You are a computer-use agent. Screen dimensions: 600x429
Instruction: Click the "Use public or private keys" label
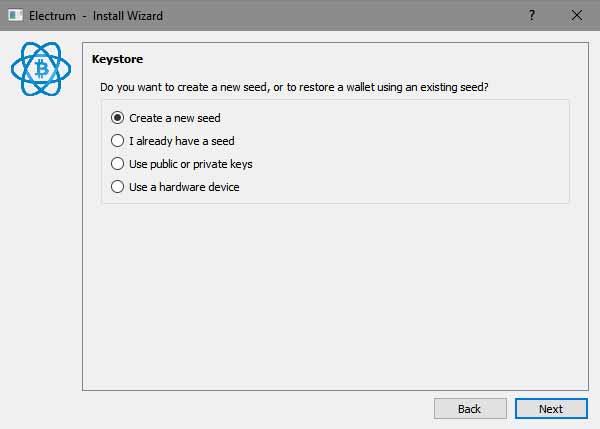pos(191,164)
